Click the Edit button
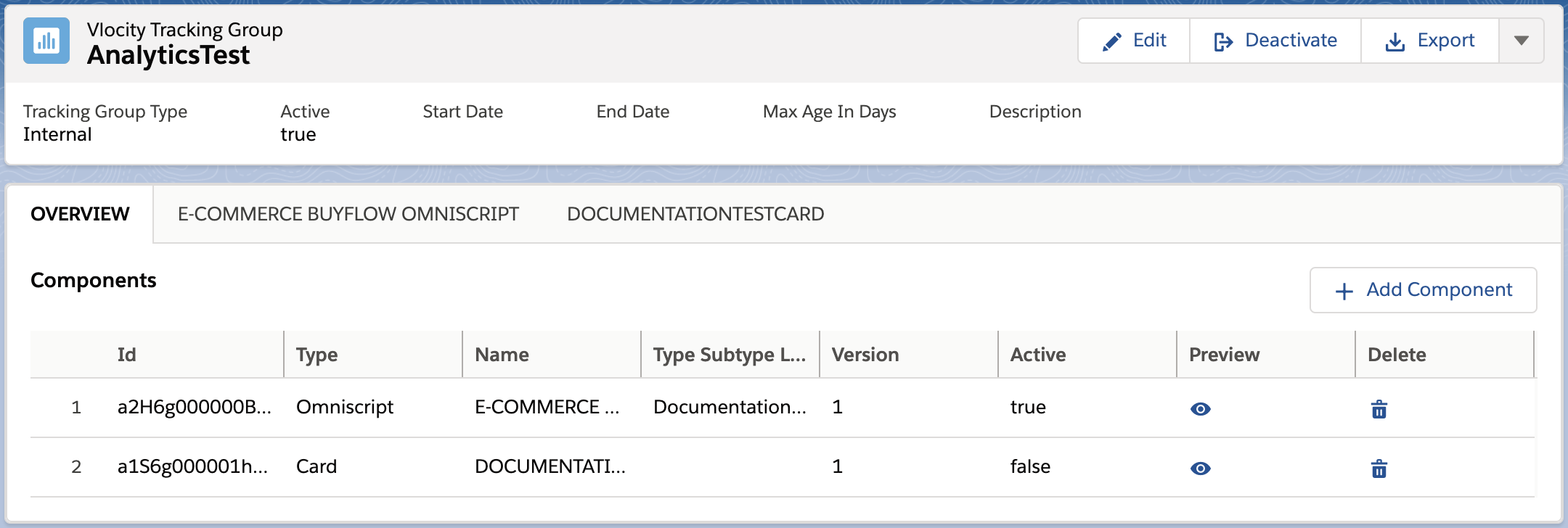This screenshot has height=528, width=1568. 1134,41
